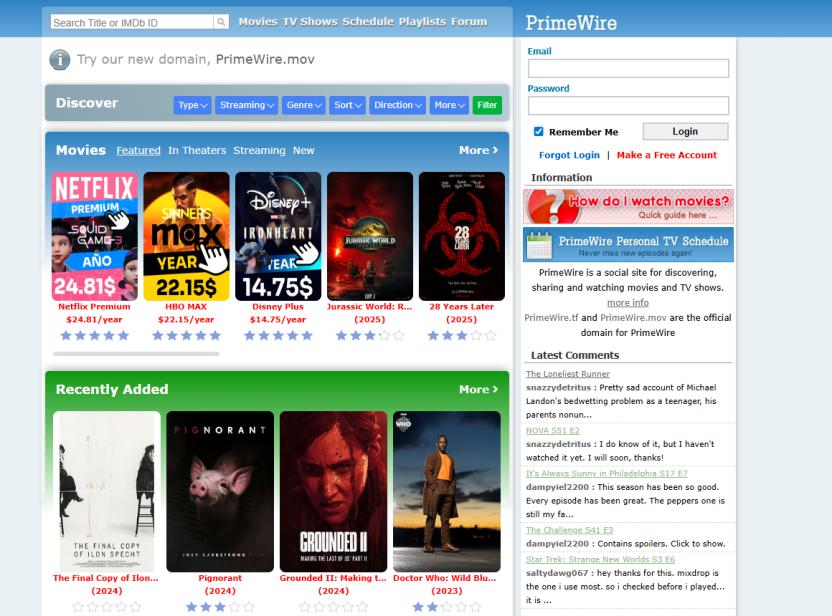Screen dimensions: 832x616
Task: Click the PrimeWire Personal TV Schedule banner title
Action: pyautogui.click(x=643, y=241)
